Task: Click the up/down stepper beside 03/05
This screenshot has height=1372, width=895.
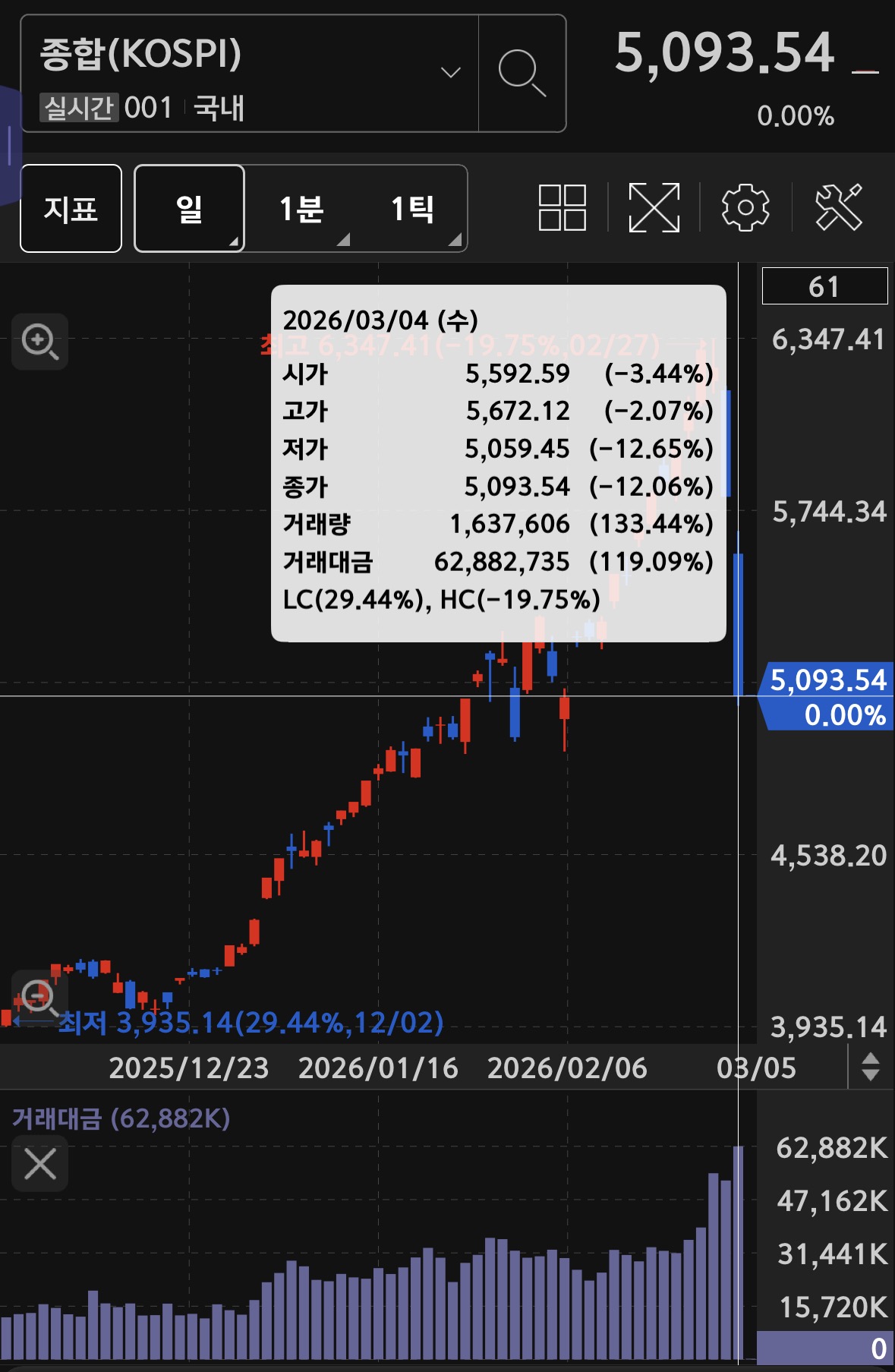Action: pos(871,1067)
